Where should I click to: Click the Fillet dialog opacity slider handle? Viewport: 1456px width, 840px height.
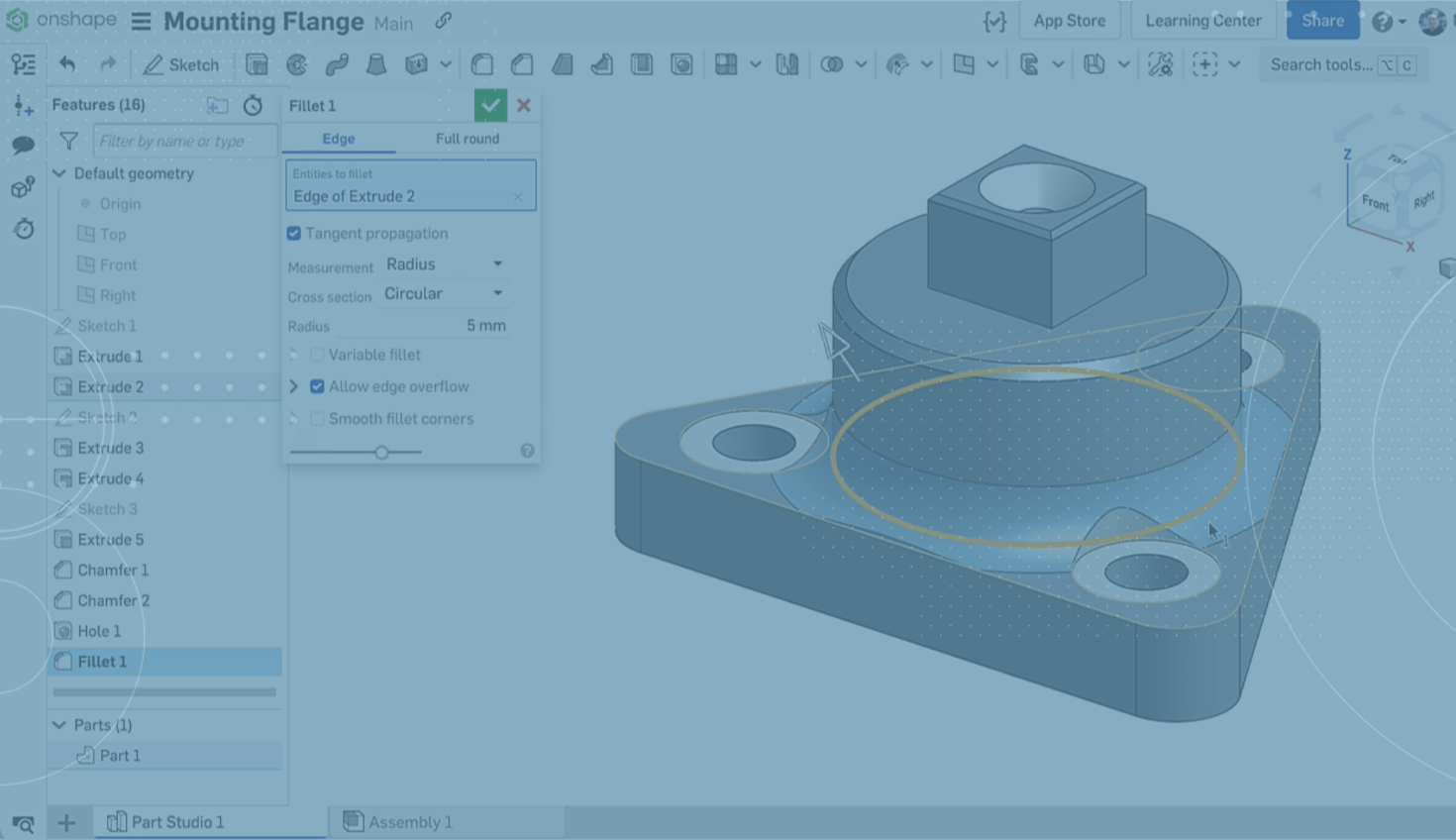[x=381, y=452]
